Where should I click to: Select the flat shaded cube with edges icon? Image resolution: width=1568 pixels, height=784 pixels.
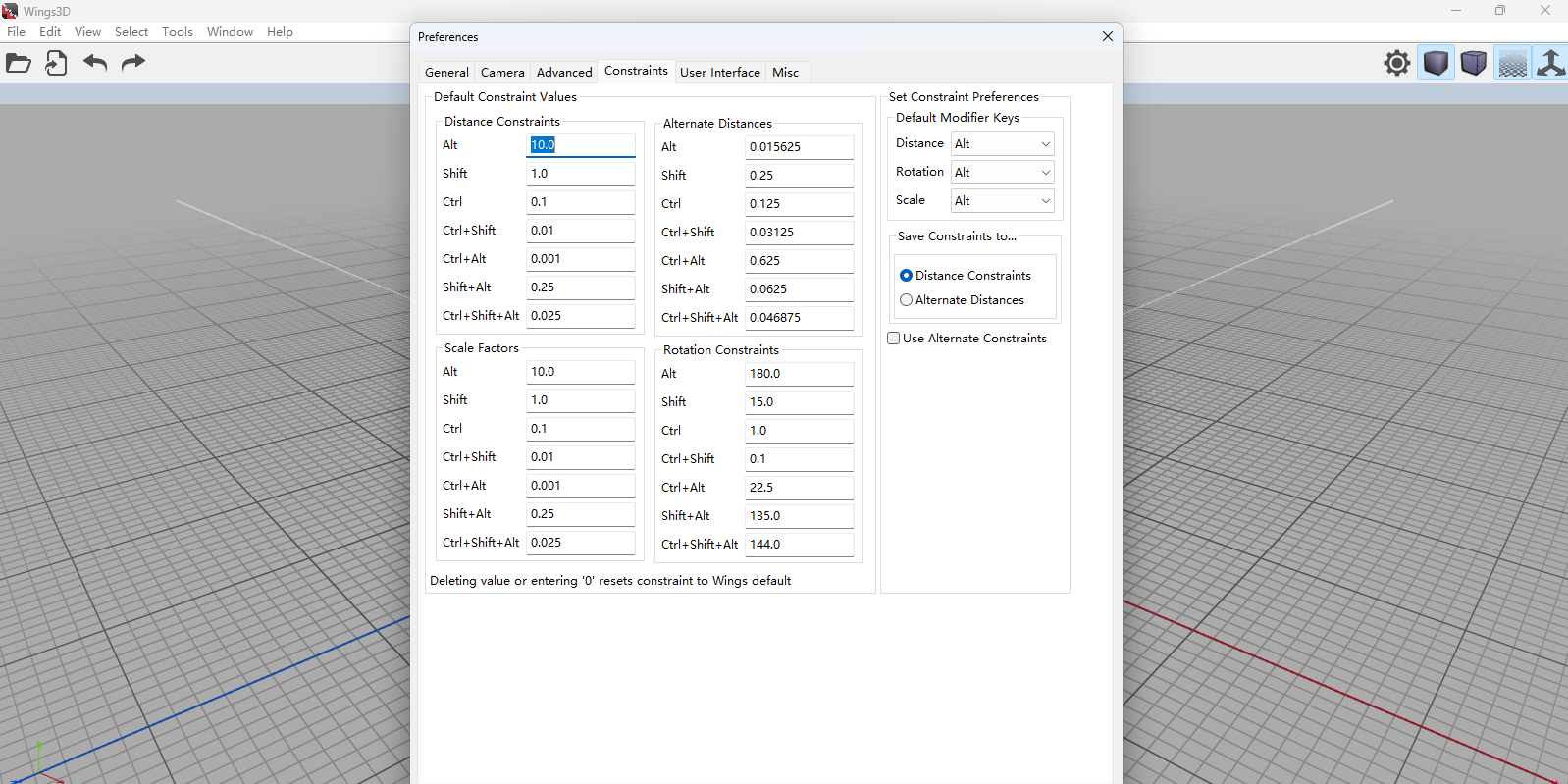click(x=1473, y=64)
